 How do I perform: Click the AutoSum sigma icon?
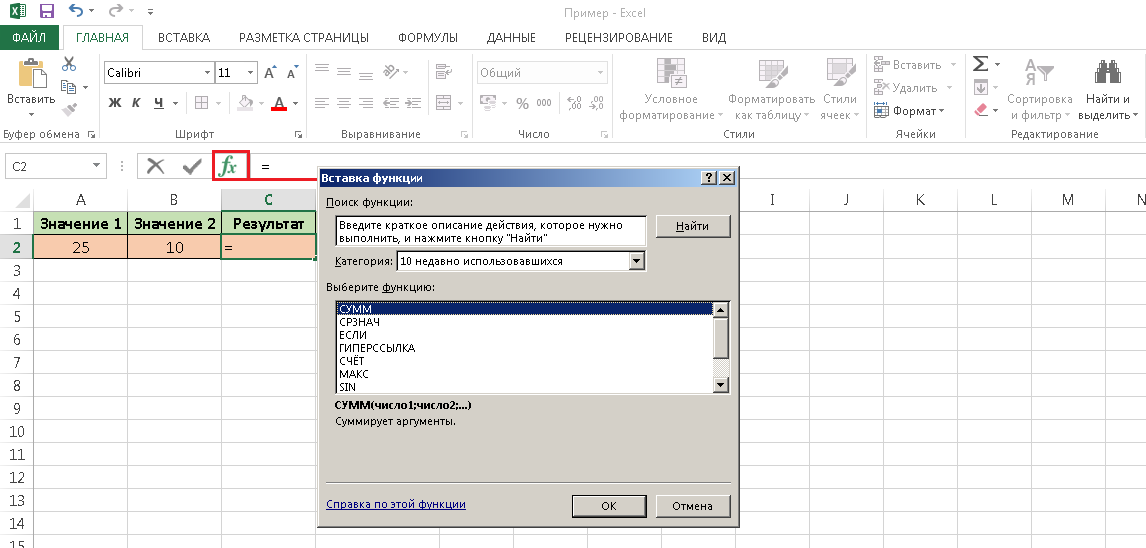pyautogui.click(x=980, y=64)
